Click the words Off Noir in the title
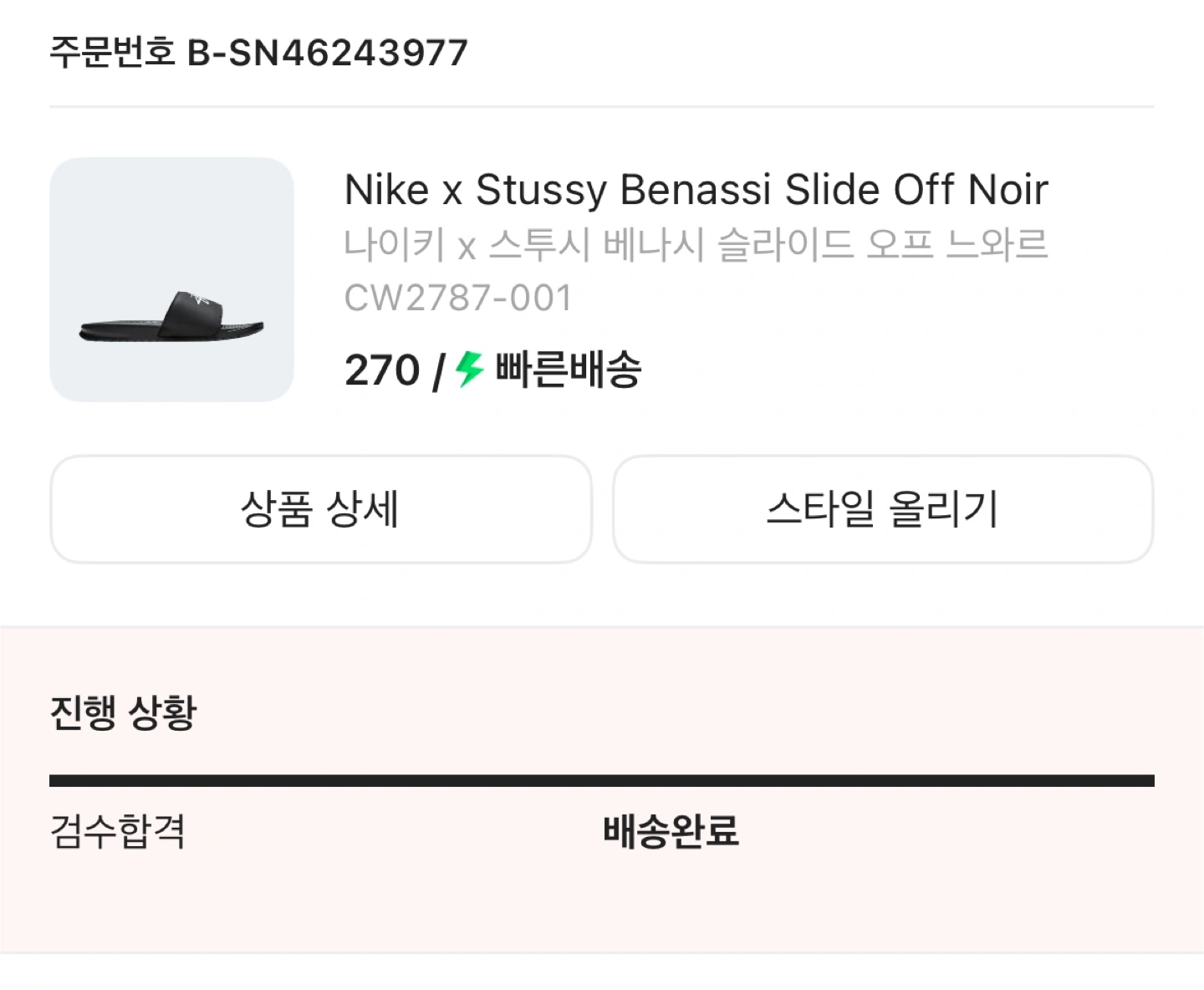1204x990 pixels. (971, 190)
